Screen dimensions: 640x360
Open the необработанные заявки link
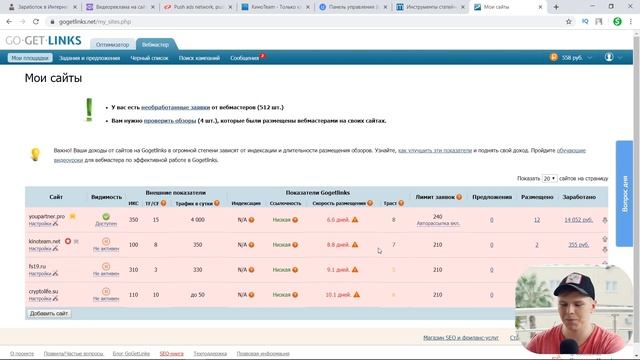(x=176, y=107)
